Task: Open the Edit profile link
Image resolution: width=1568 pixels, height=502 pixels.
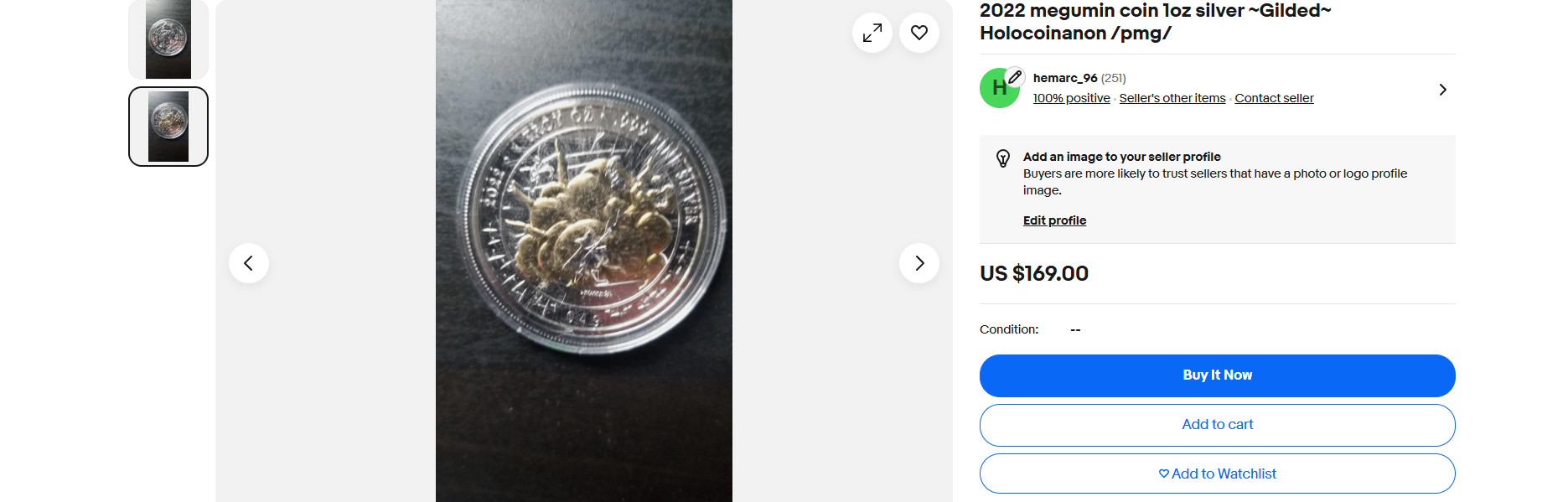Action: pyautogui.click(x=1054, y=220)
